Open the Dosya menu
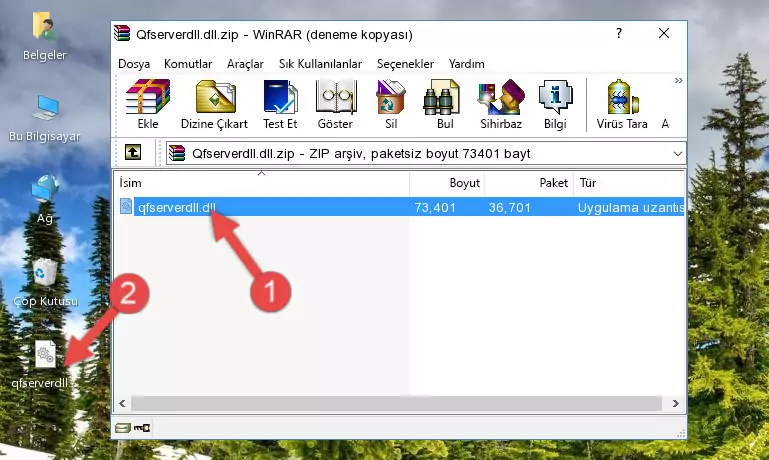 (x=134, y=64)
